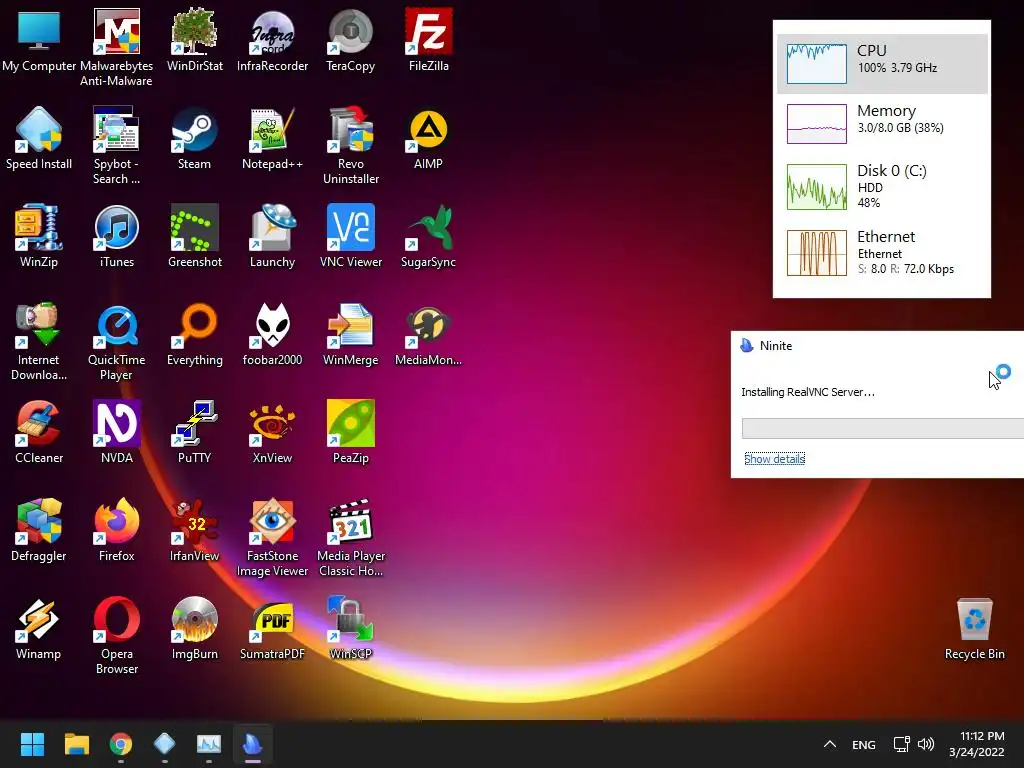Image resolution: width=1024 pixels, height=768 pixels.
Task: Click the Ninite taskbar button
Action: (x=253, y=744)
